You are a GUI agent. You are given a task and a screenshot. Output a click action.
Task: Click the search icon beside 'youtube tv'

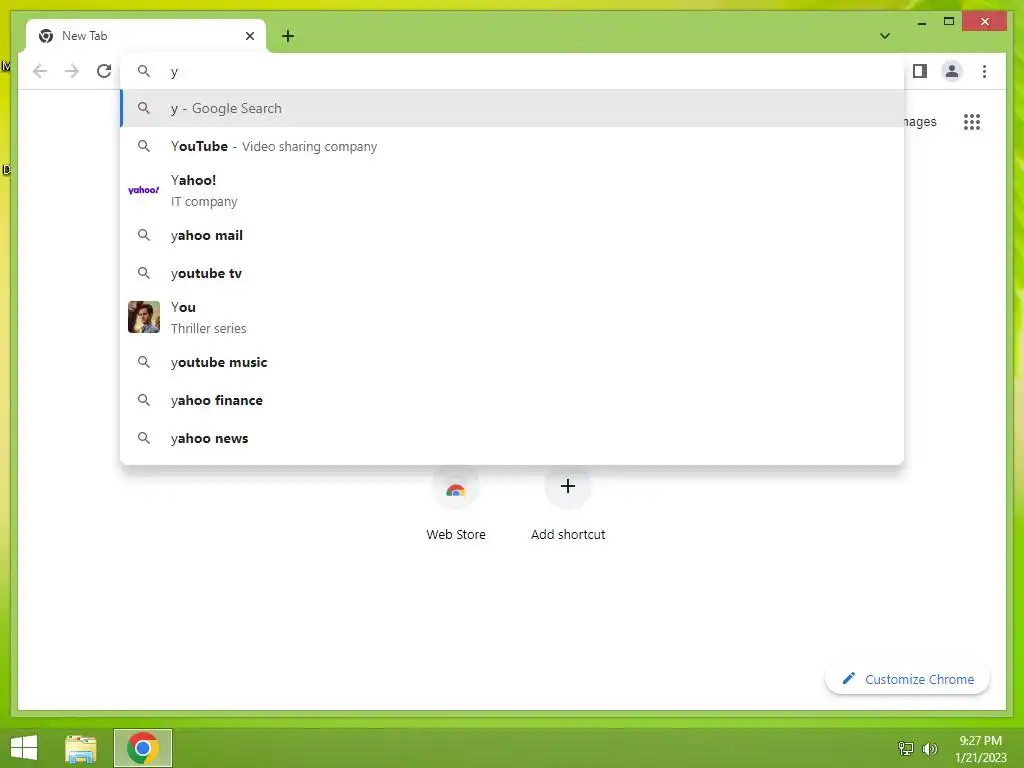144,273
